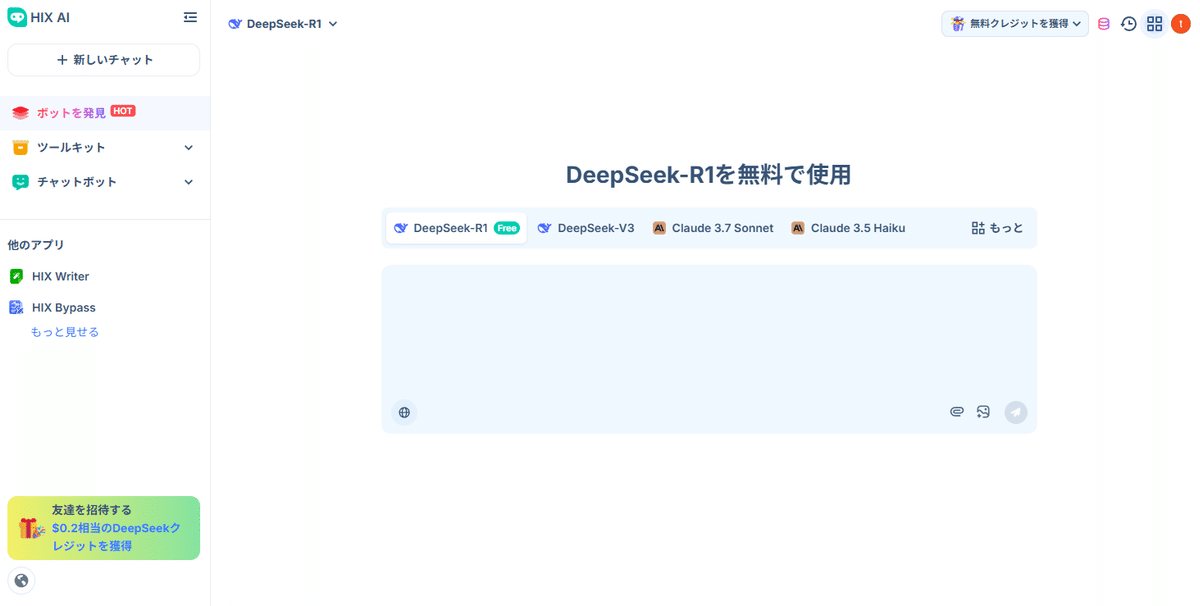Viewport: 1200px width, 606px height.
Task: Click the もっと見せる link
Action: pos(64,331)
